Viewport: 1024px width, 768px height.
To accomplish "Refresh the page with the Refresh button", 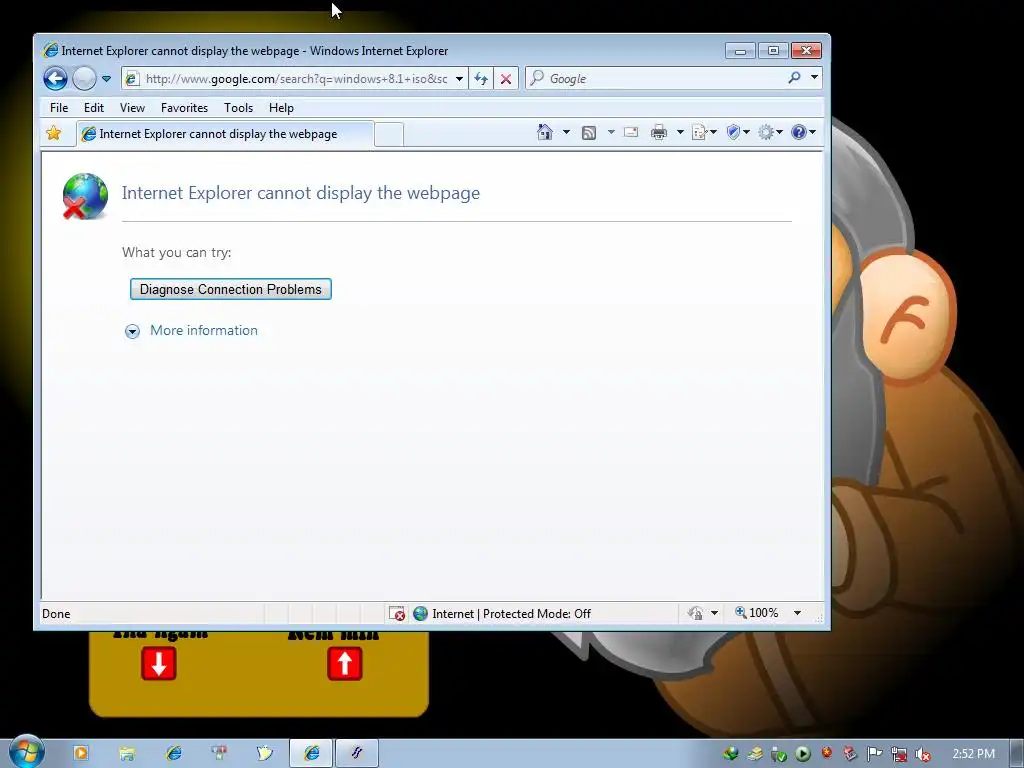I will tap(481, 79).
